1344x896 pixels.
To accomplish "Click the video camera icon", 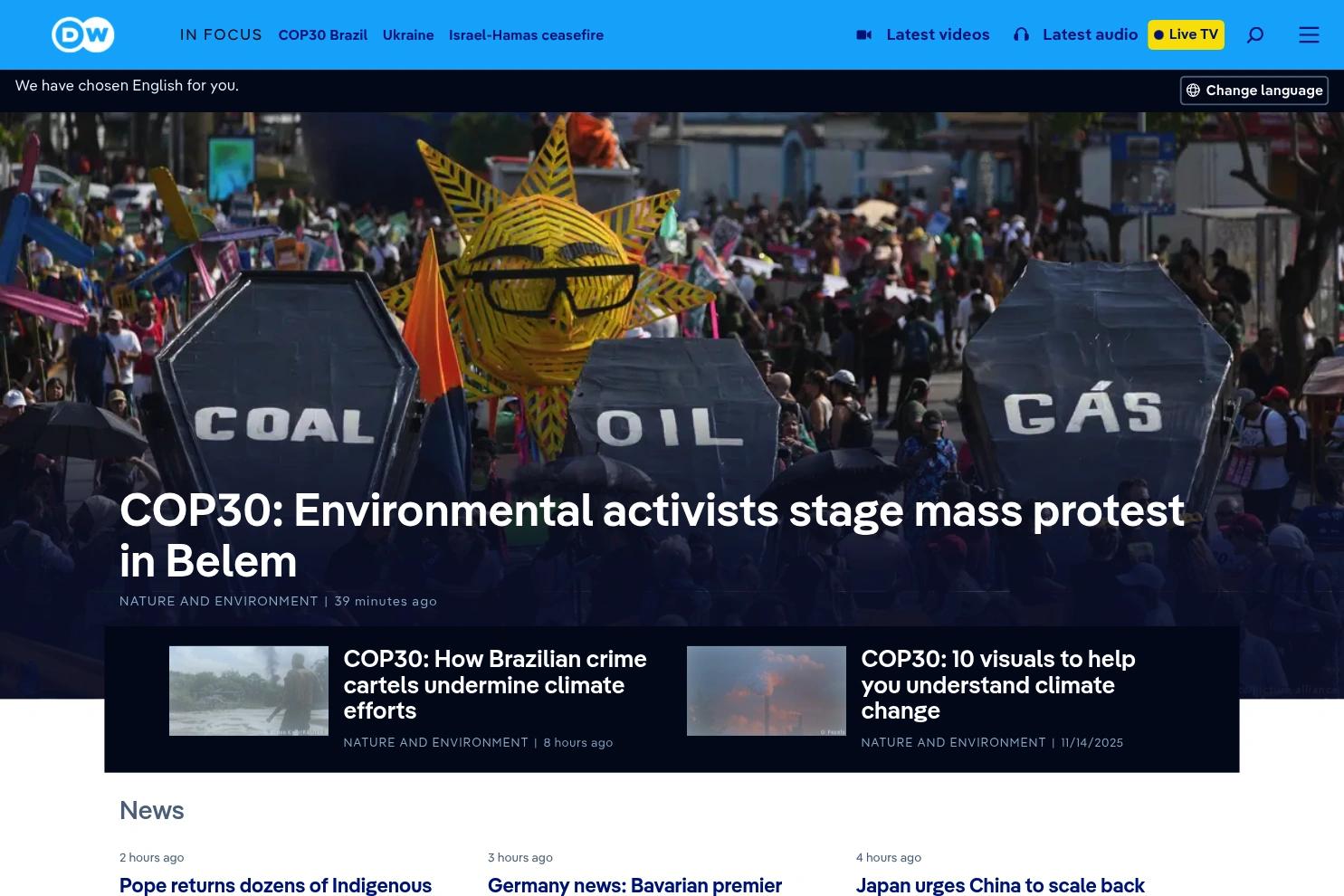I will [x=864, y=35].
